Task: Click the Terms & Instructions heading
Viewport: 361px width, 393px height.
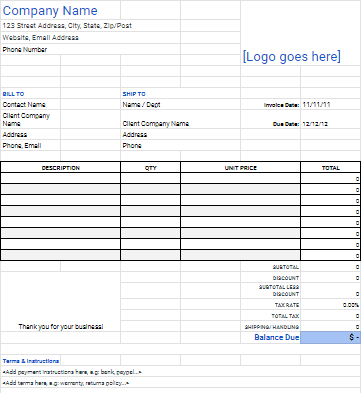Action: 31,361
